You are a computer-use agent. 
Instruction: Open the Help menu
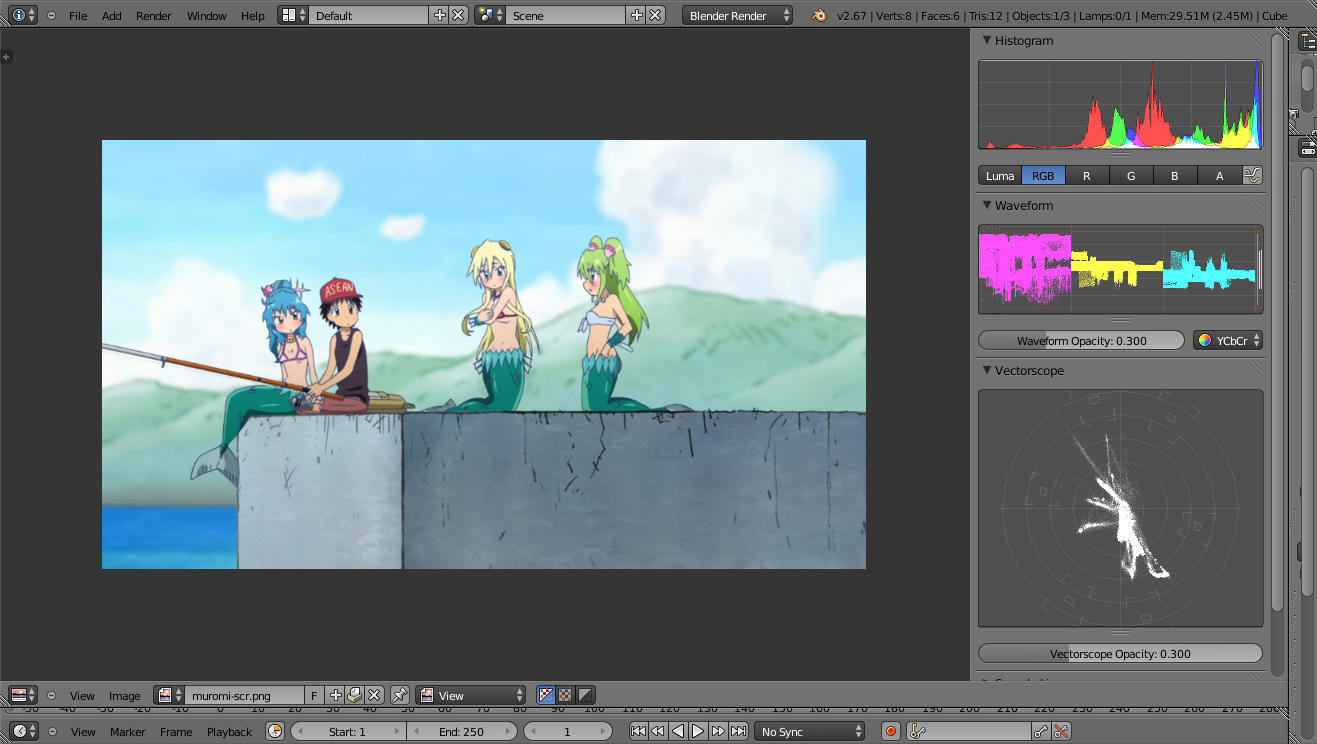(x=253, y=16)
